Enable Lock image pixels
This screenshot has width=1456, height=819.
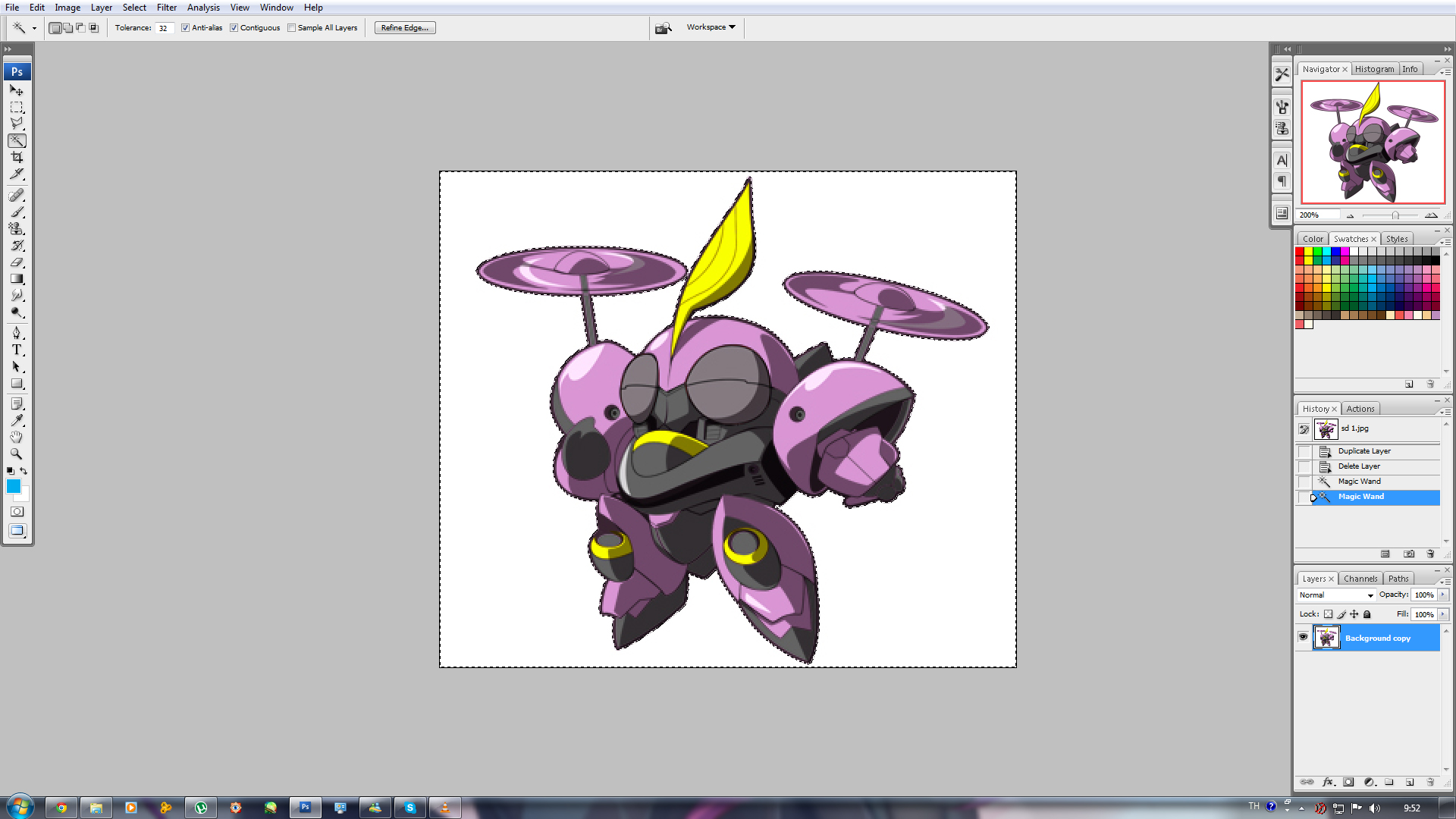1341,614
